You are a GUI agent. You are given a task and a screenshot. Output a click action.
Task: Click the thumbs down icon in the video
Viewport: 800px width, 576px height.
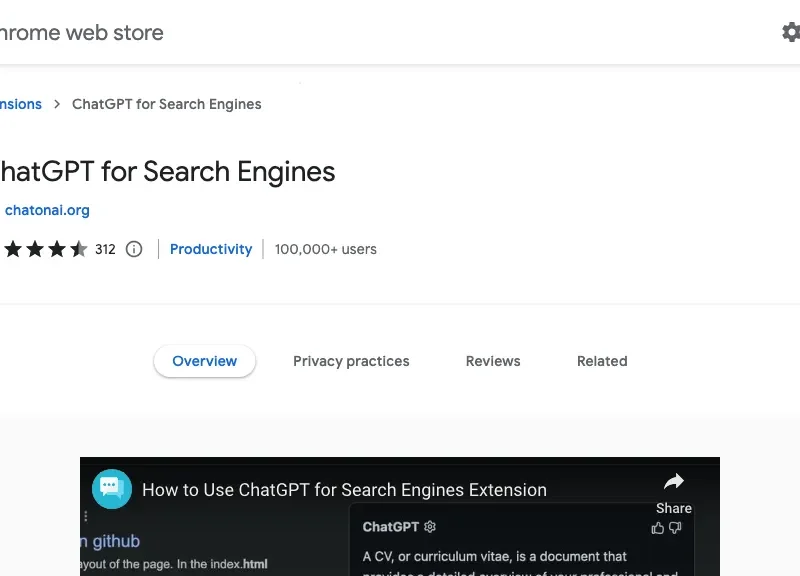(673, 527)
